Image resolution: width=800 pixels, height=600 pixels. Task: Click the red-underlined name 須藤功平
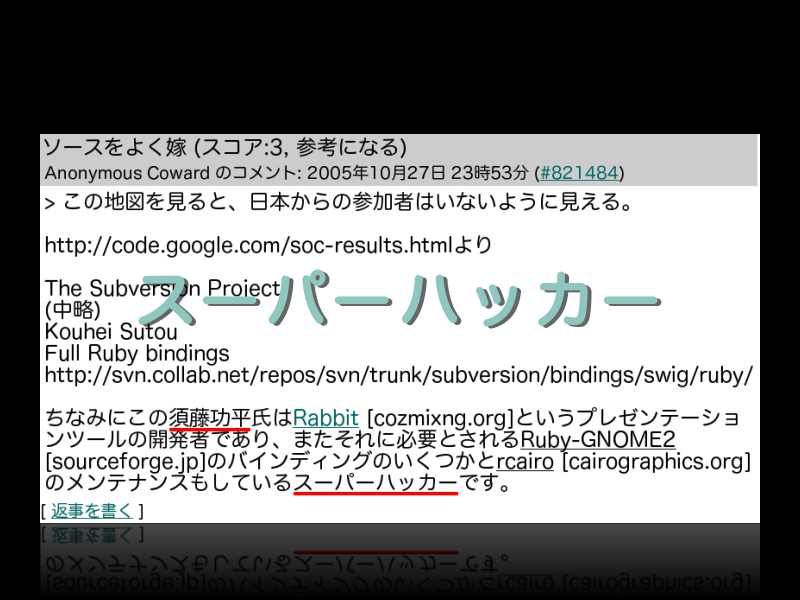tap(210, 418)
